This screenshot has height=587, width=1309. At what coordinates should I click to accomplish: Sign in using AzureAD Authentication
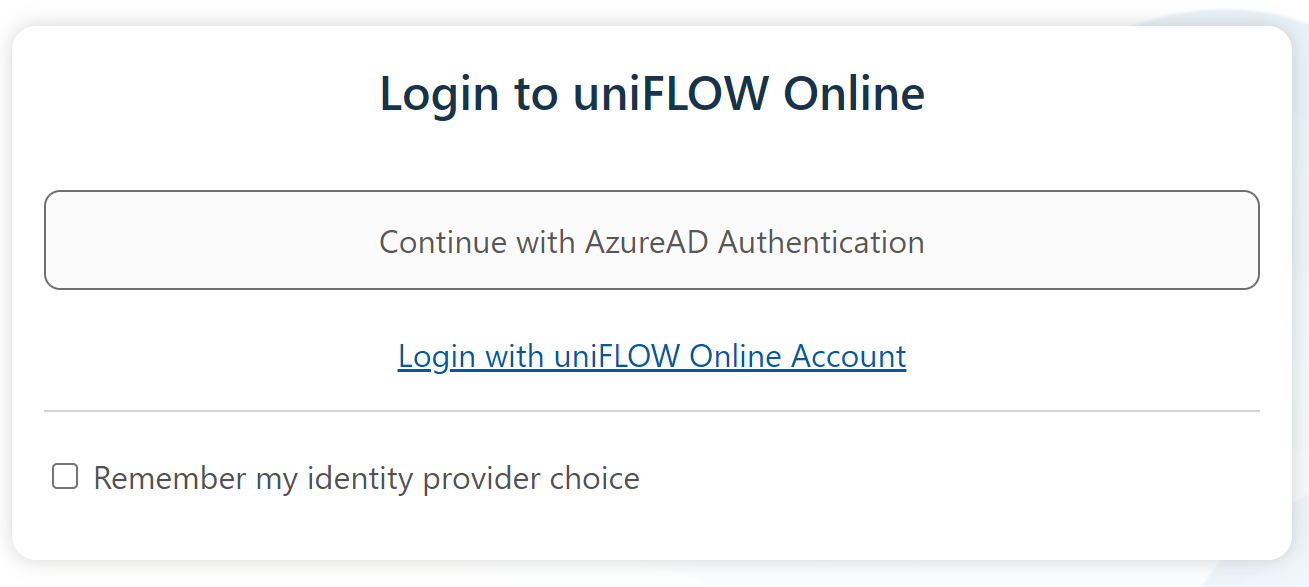tap(651, 240)
